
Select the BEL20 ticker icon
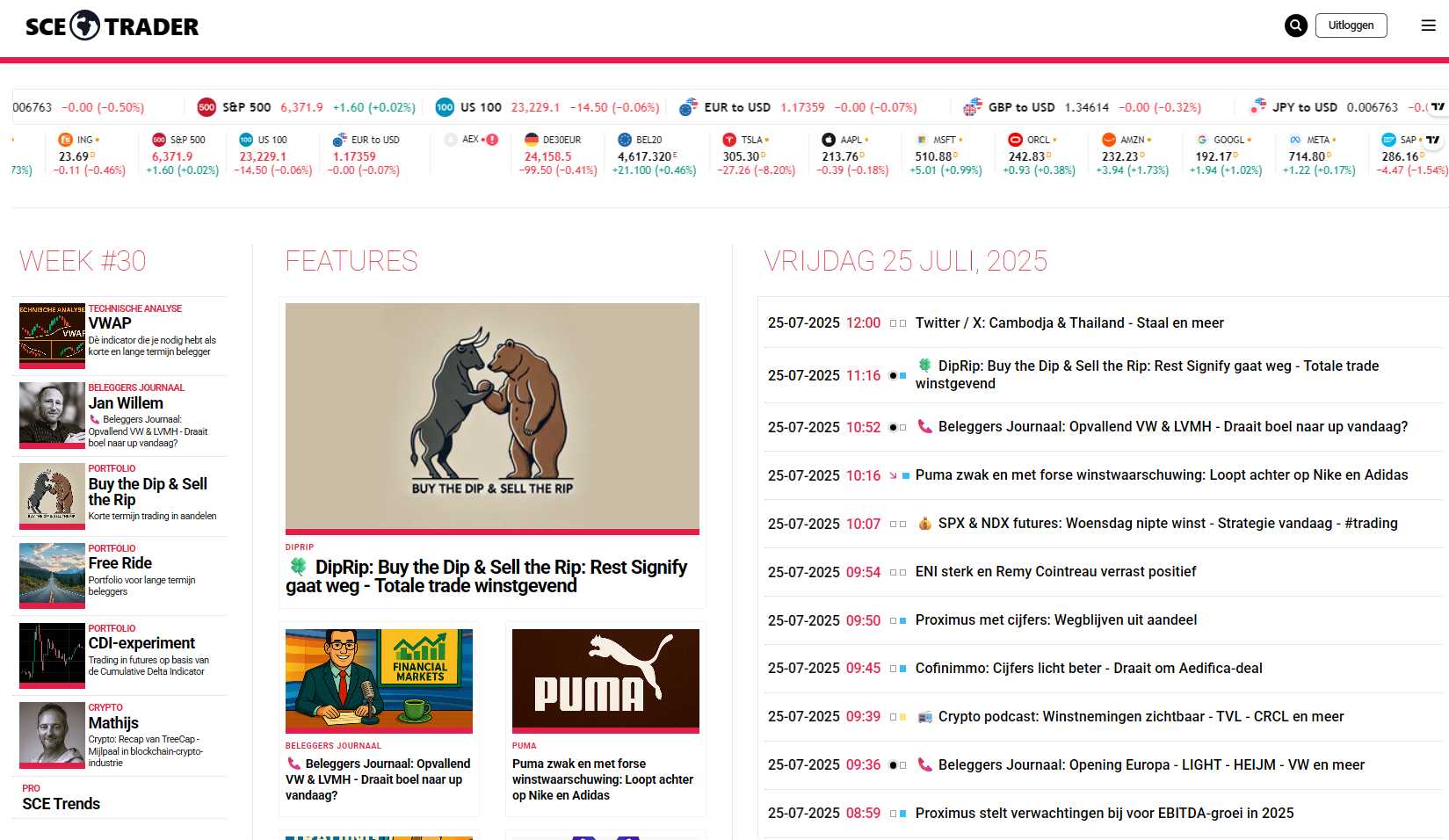625,140
